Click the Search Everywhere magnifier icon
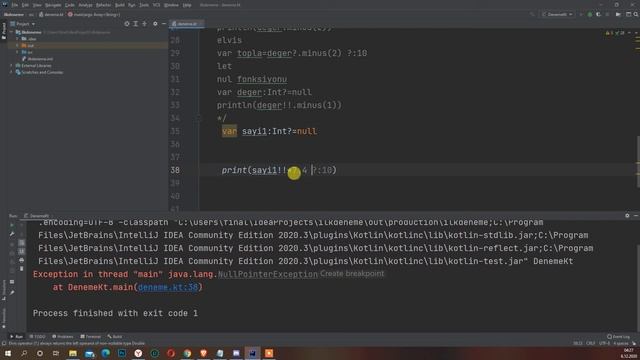This screenshot has width=640, height=360. click(x=636, y=14)
